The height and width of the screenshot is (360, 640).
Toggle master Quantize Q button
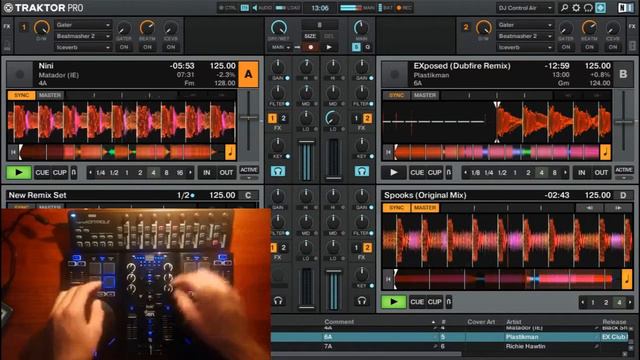367,47
